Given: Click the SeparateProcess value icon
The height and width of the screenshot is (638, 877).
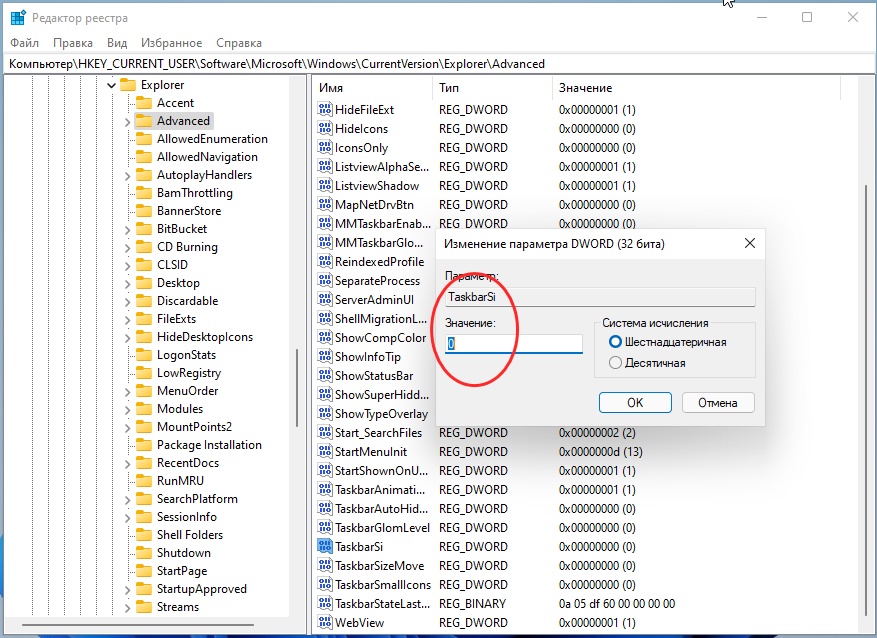Looking at the screenshot, I should (324, 280).
